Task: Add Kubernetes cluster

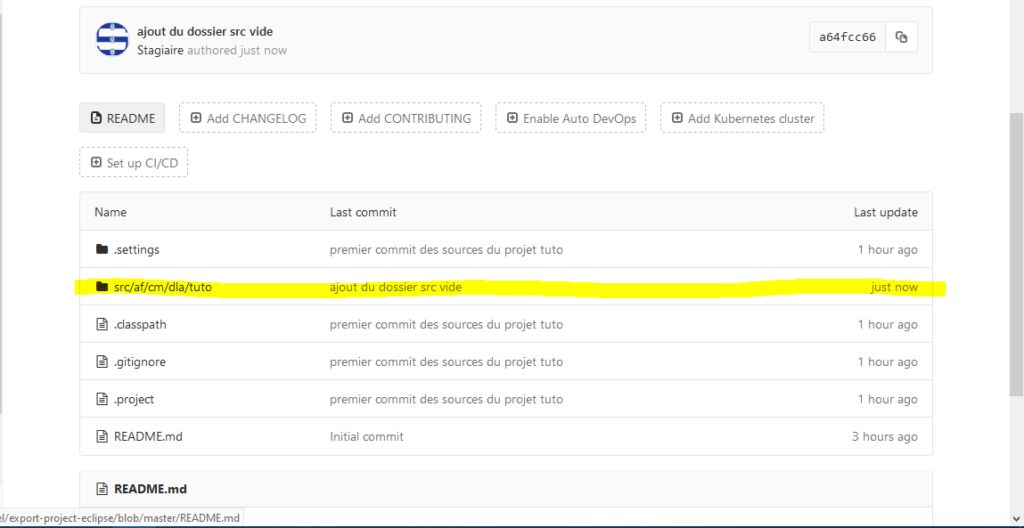Action: (742, 118)
